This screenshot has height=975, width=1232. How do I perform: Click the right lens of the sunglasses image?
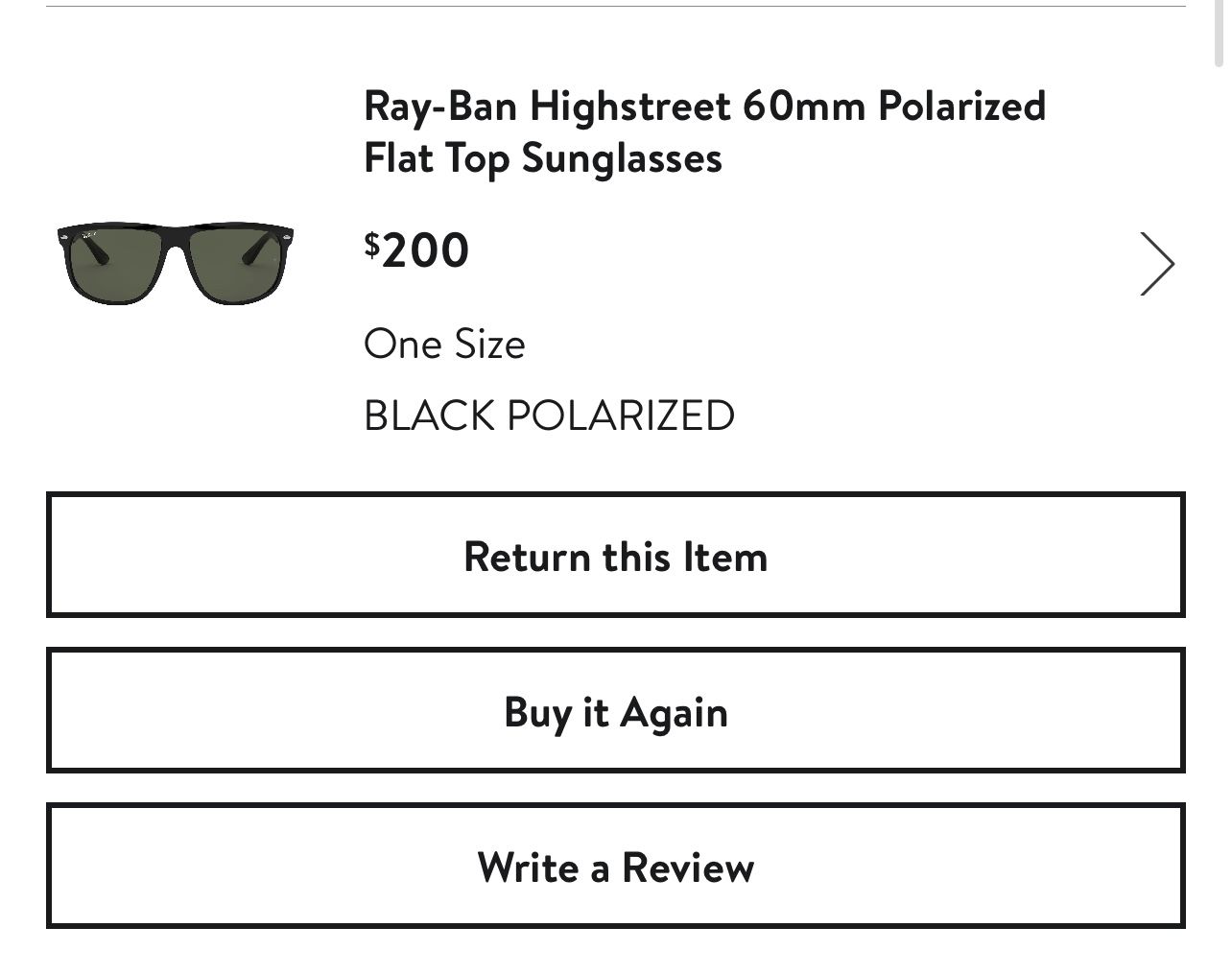click(x=235, y=263)
